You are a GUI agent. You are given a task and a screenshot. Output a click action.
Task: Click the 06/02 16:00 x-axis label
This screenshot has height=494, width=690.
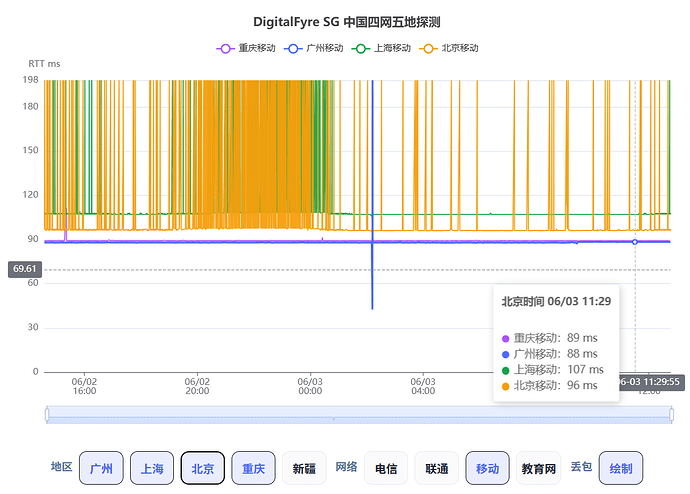tap(84, 386)
